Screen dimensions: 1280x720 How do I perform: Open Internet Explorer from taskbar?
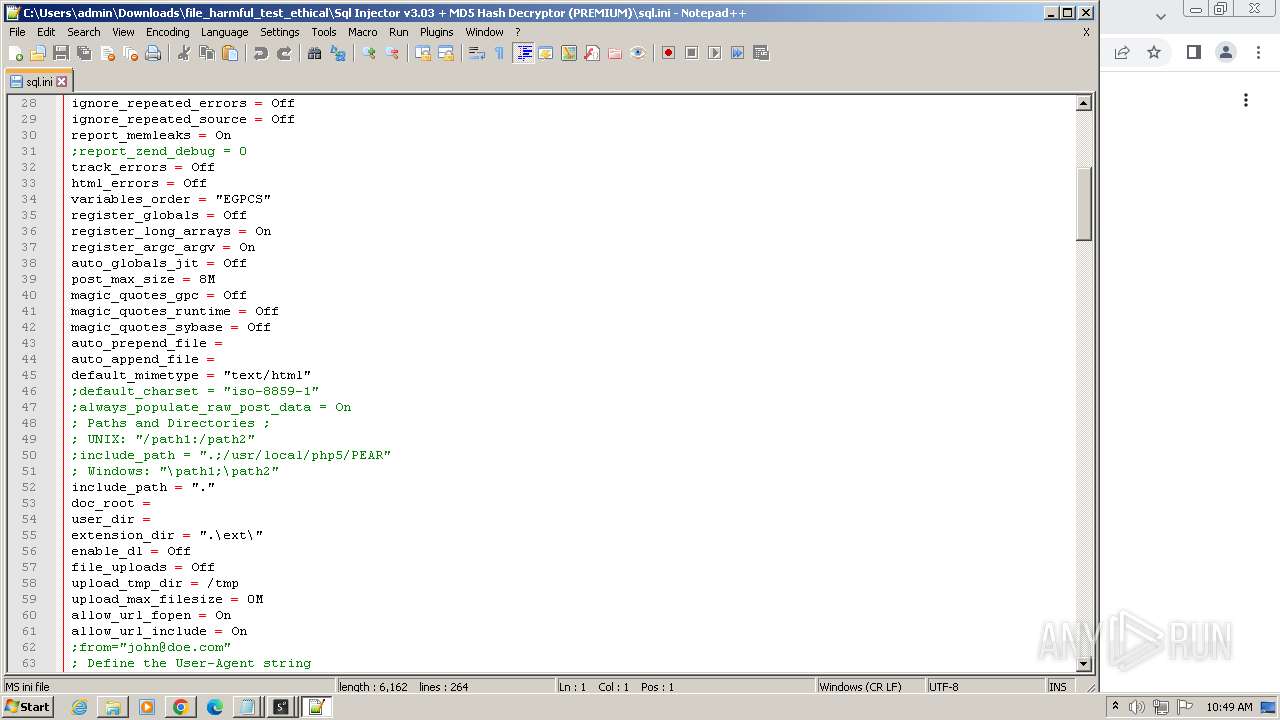(x=79, y=707)
